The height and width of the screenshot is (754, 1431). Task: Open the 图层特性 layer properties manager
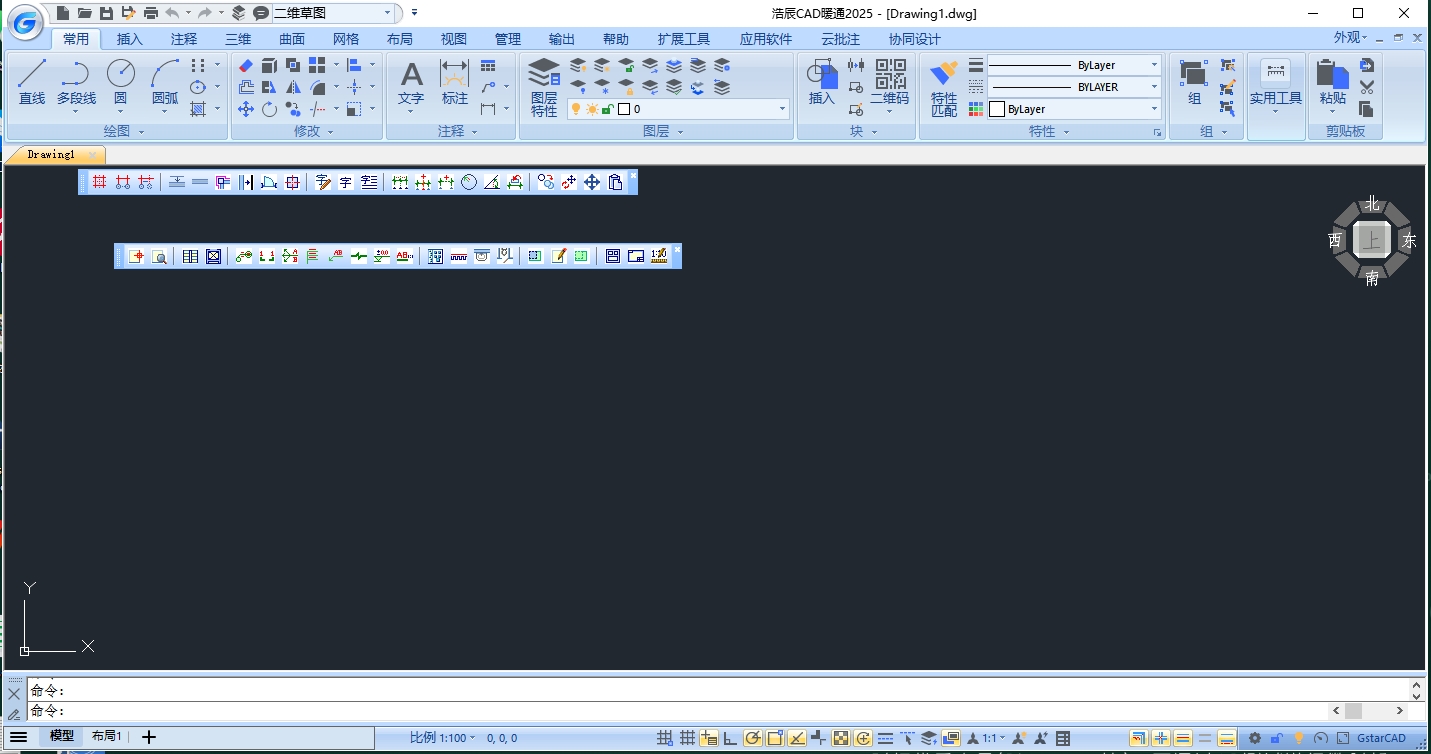(x=544, y=87)
